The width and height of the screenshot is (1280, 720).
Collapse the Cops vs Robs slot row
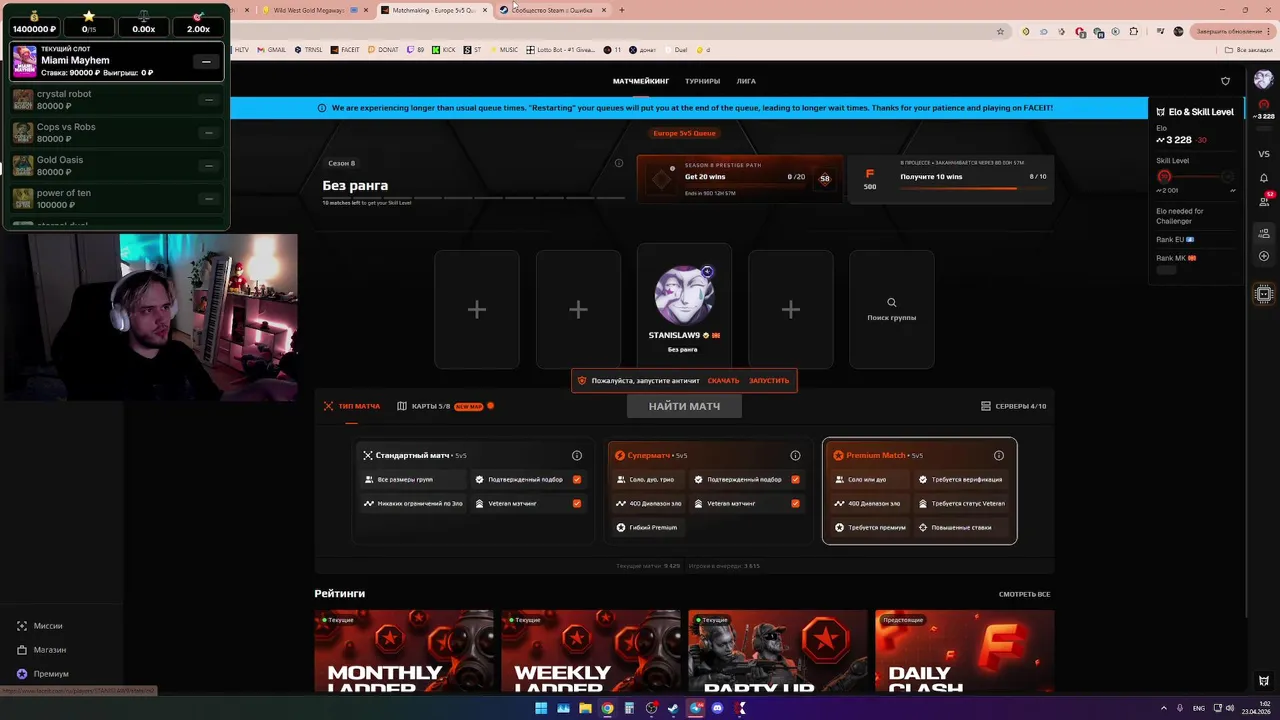(208, 133)
